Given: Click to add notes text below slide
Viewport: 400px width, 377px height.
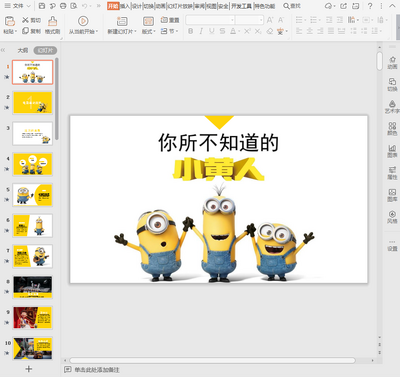Looking at the screenshot, I should point(97,369).
